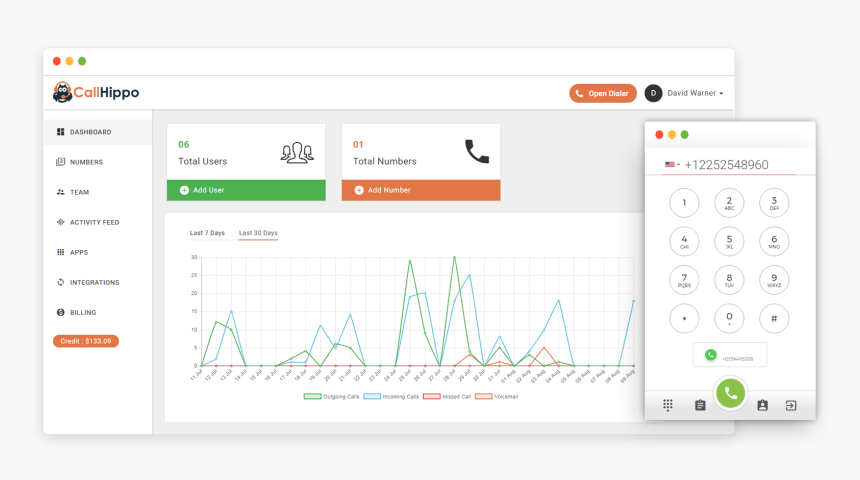Open the caller number selector +12094415208
This screenshot has width=860, height=480.
[x=729, y=355]
